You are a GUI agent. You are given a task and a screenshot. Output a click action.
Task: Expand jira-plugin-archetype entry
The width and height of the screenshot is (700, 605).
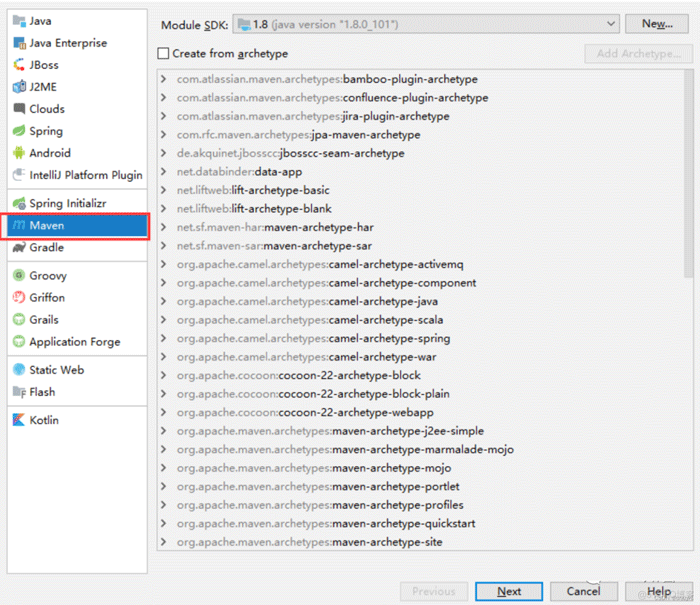coord(163,116)
